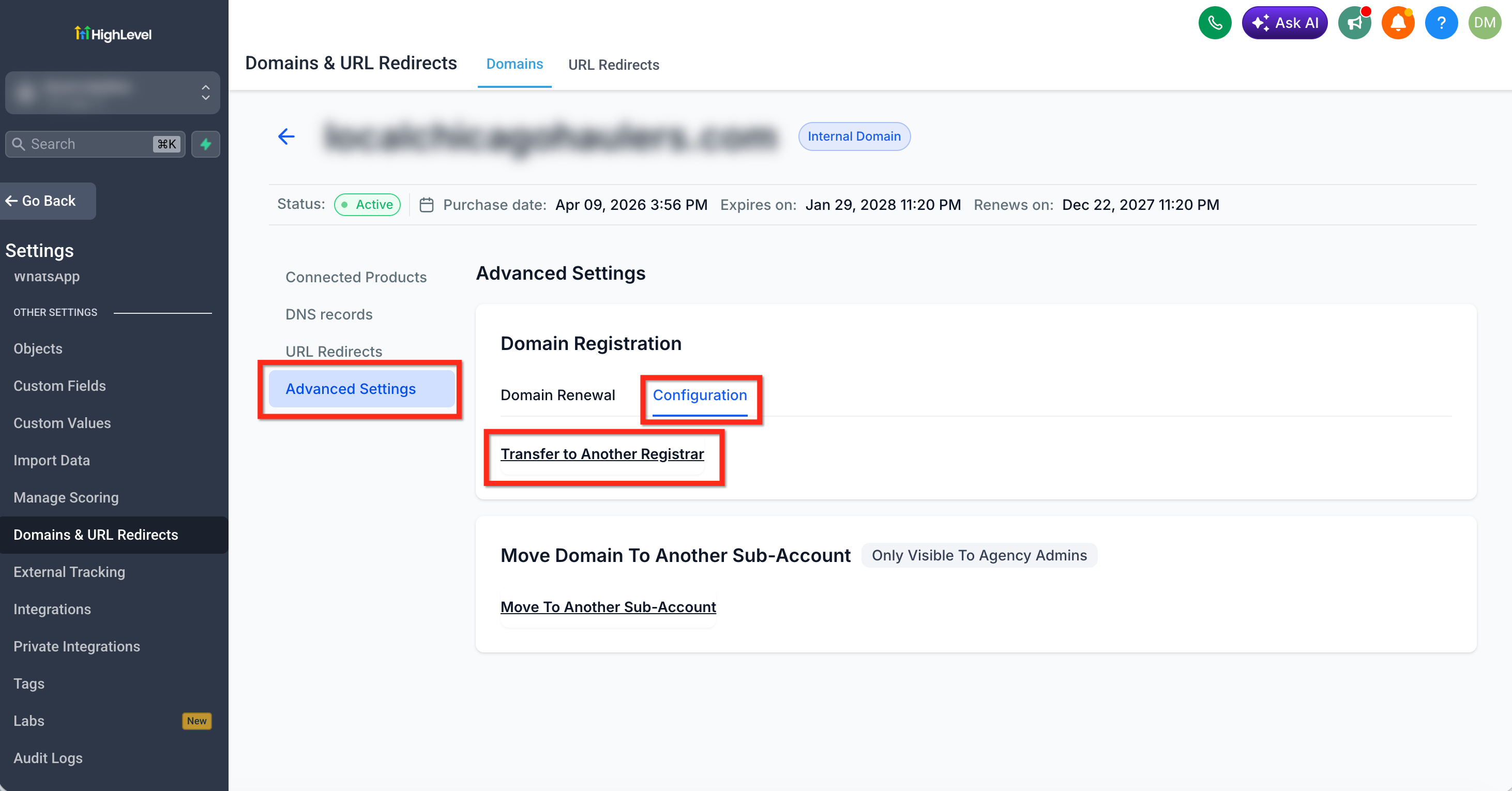Open the URL Redirects section in domain menu

click(334, 352)
